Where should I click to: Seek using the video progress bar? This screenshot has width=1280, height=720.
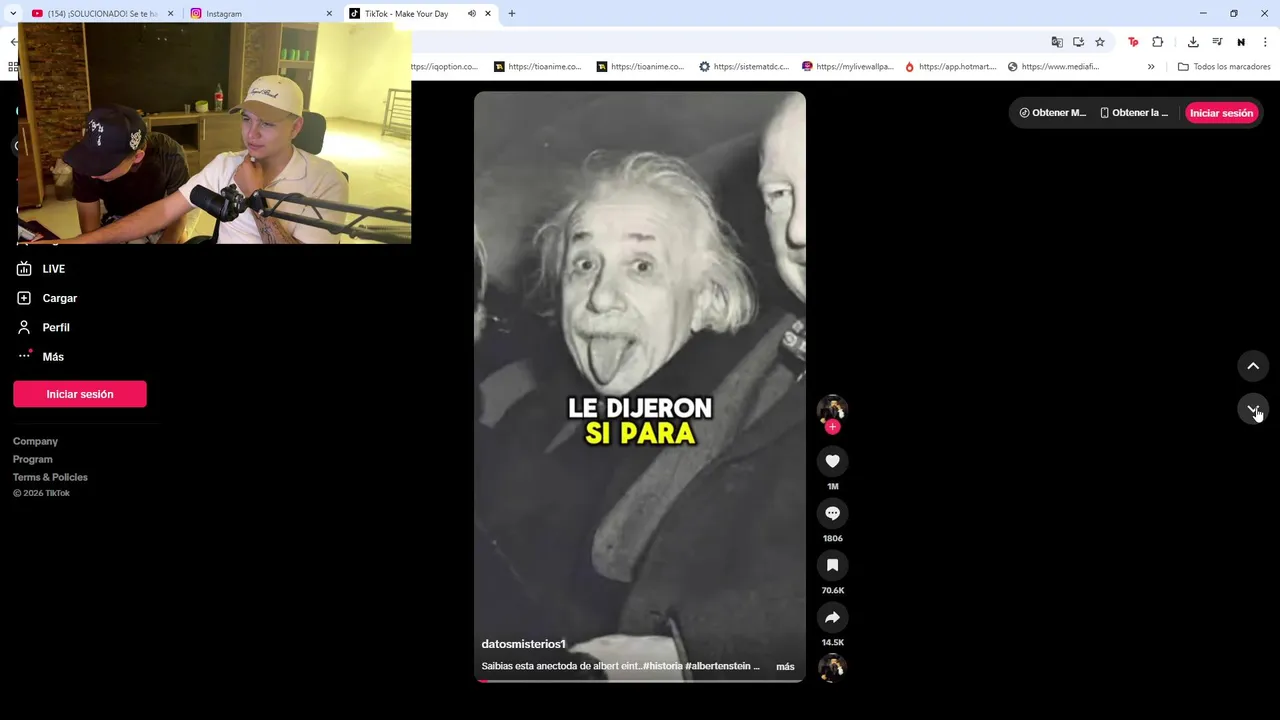click(x=640, y=680)
